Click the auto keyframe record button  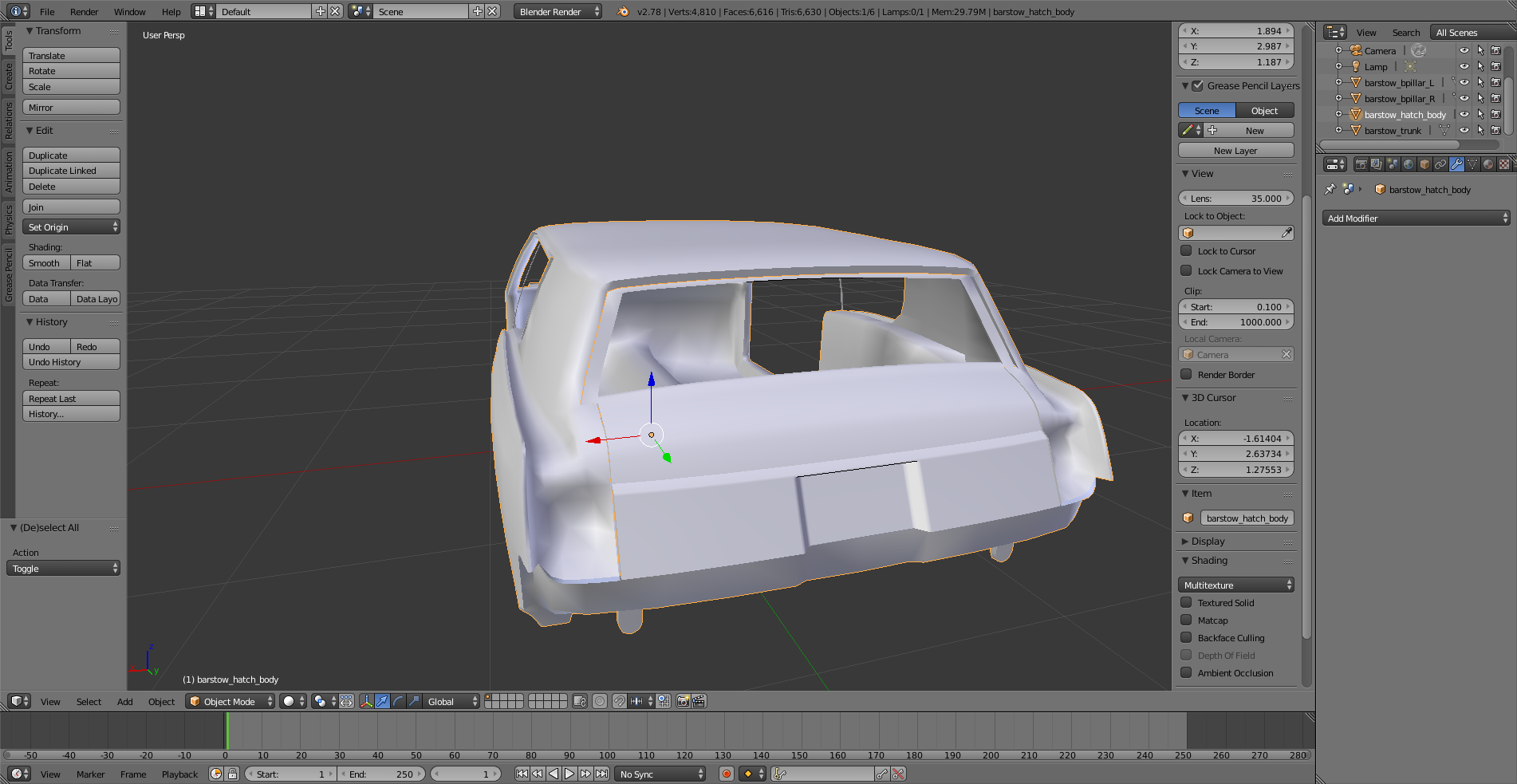[x=726, y=774]
